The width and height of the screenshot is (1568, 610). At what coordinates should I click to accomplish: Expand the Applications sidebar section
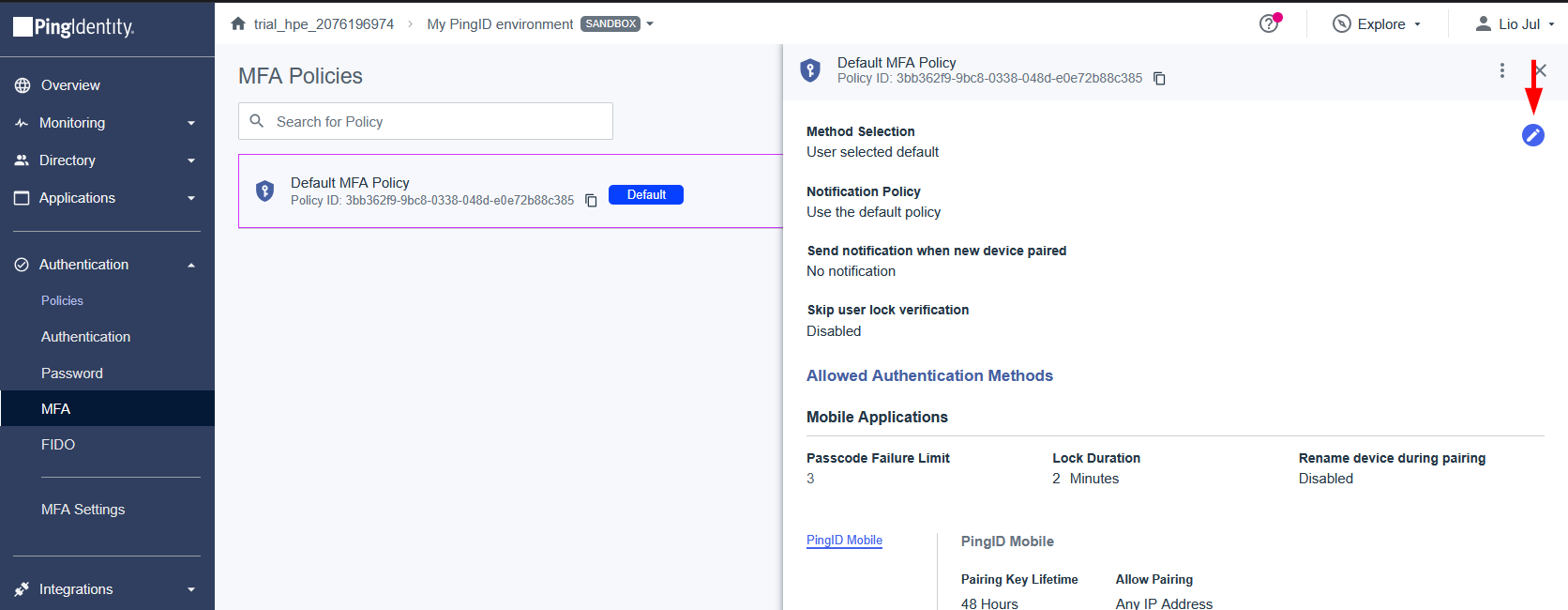[107, 198]
